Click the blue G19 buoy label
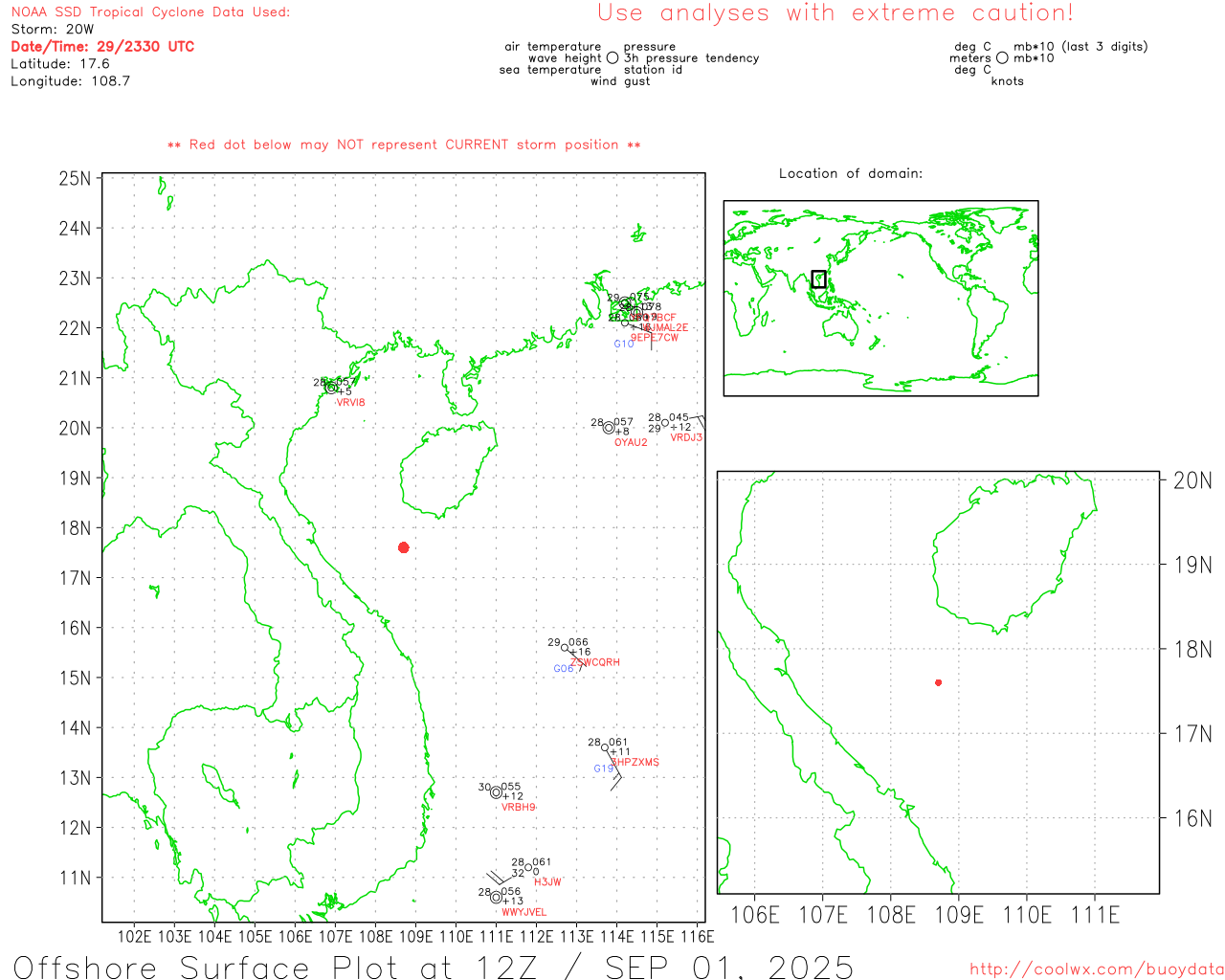 click(x=604, y=768)
